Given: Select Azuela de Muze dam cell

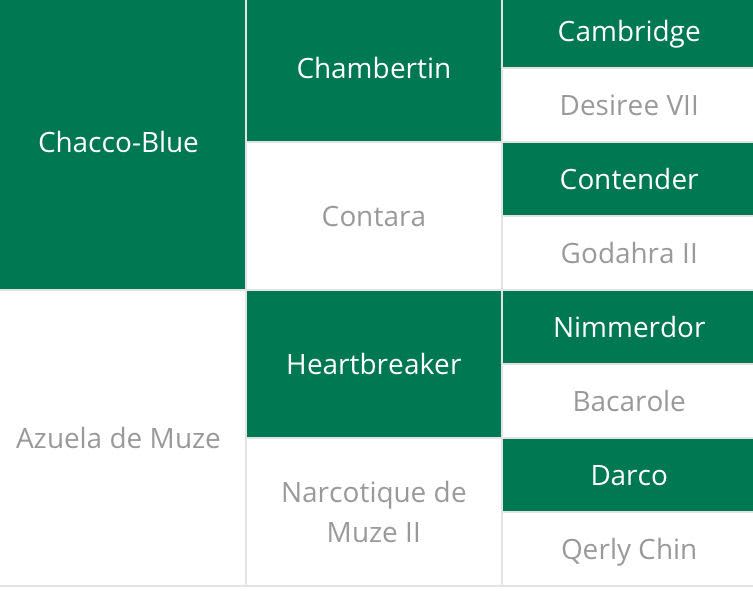Looking at the screenshot, I should [118, 438].
